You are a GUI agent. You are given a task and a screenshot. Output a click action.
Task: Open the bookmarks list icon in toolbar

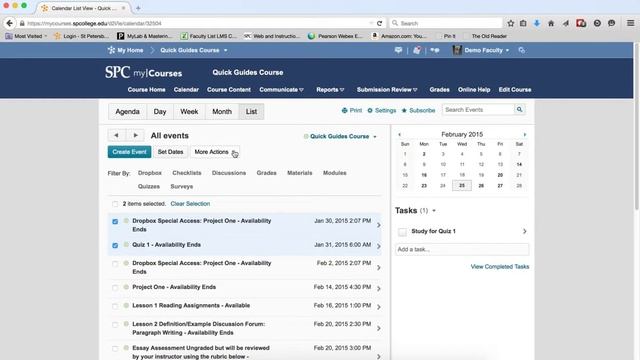(x=523, y=23)
